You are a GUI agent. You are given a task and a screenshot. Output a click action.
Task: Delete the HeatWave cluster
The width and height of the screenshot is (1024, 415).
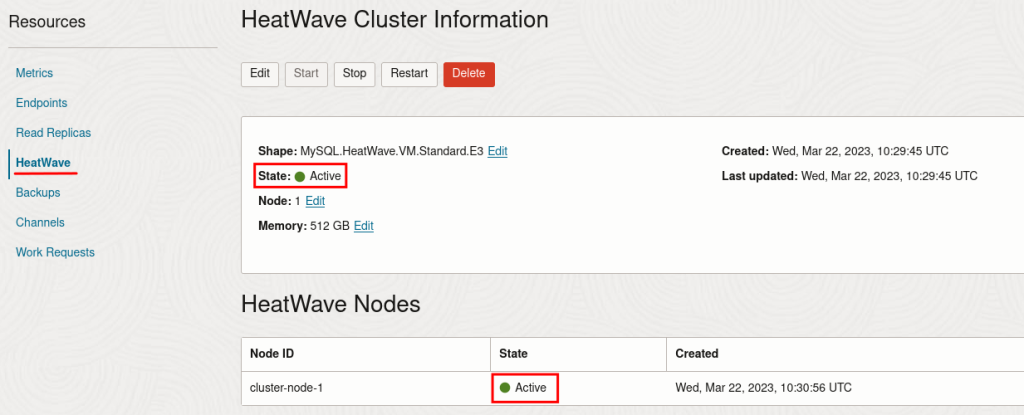[x=469, y=74]
